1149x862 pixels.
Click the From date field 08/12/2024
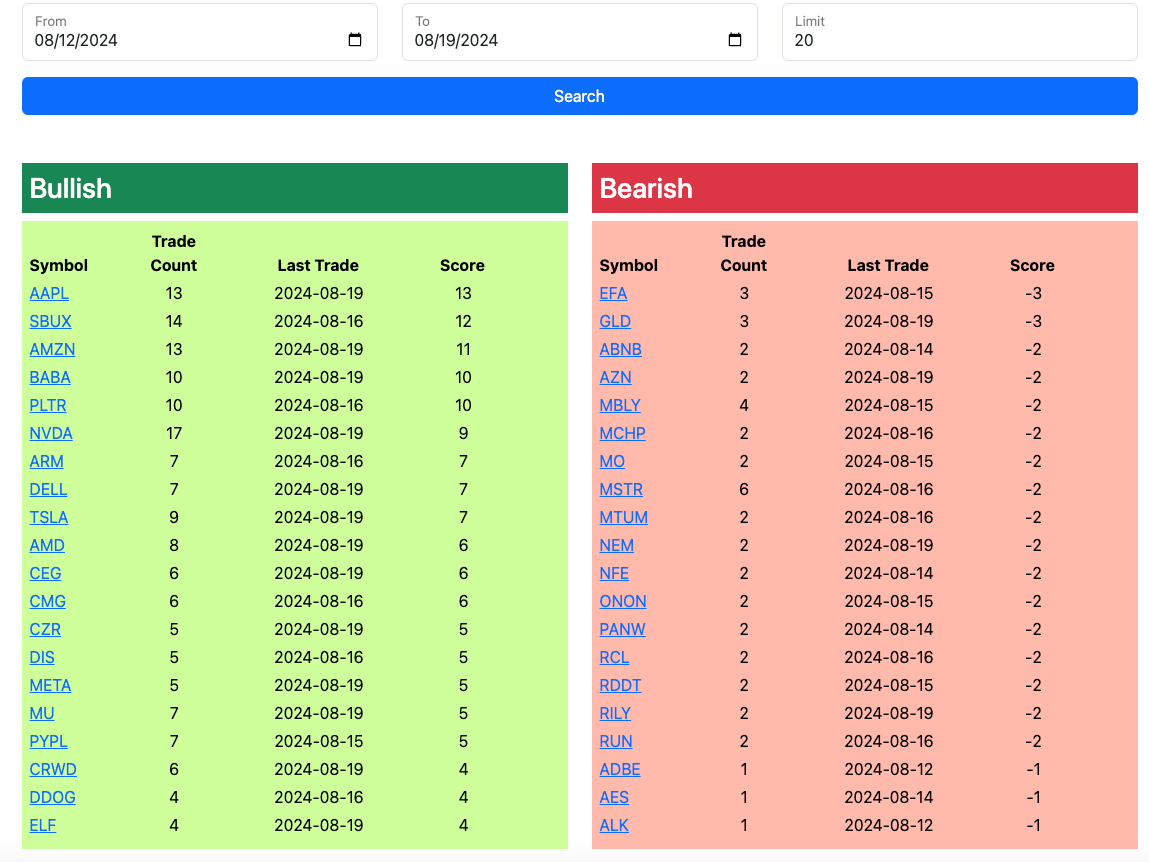[x=199, y=32]
